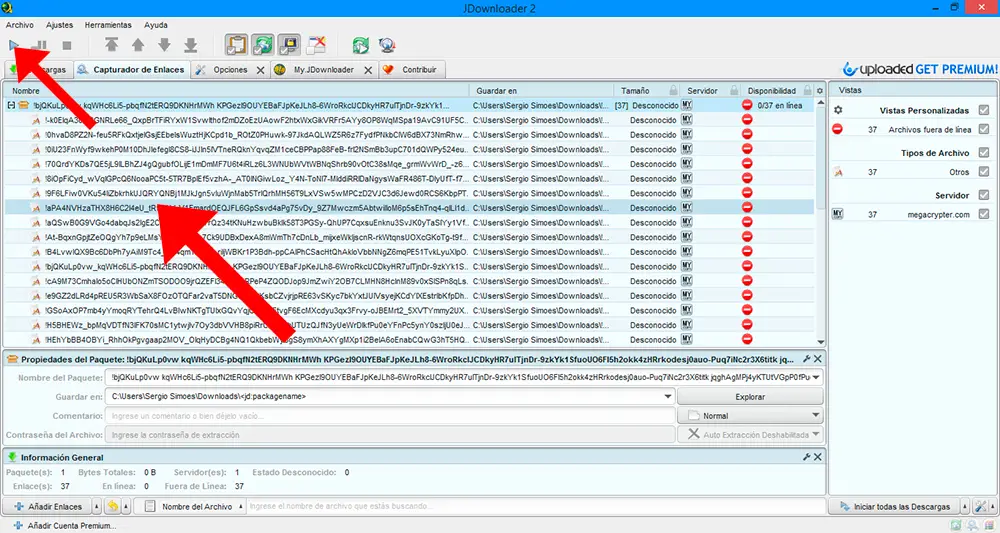
Task: Toggle silent mode window icon
Action: coord(316,45)
